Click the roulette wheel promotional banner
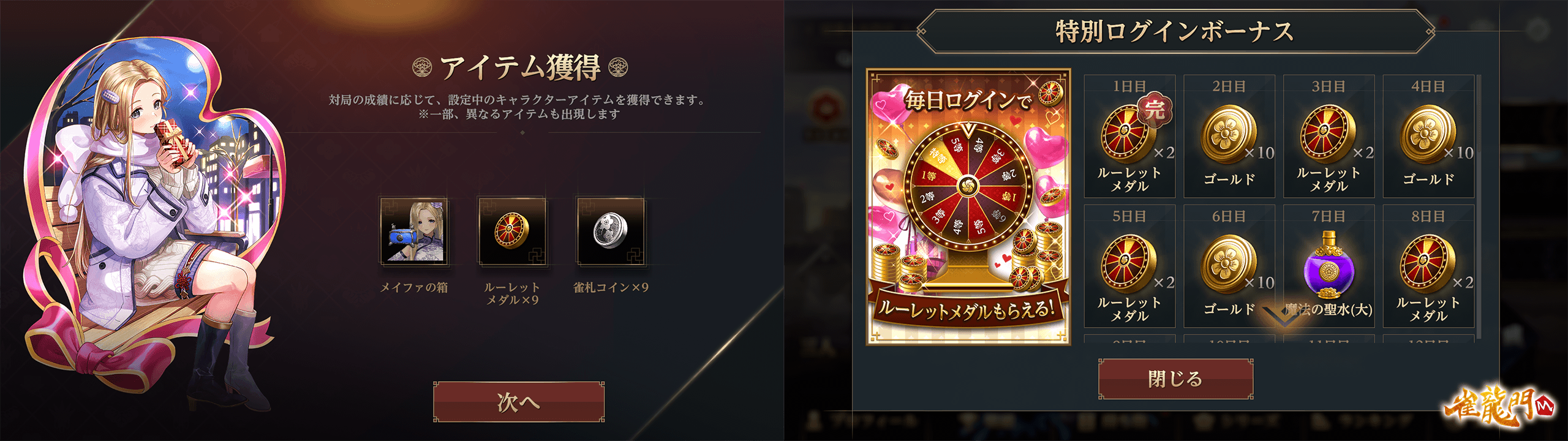The width and height of the screenshot is (1568, 441). [x=968, y=206]
